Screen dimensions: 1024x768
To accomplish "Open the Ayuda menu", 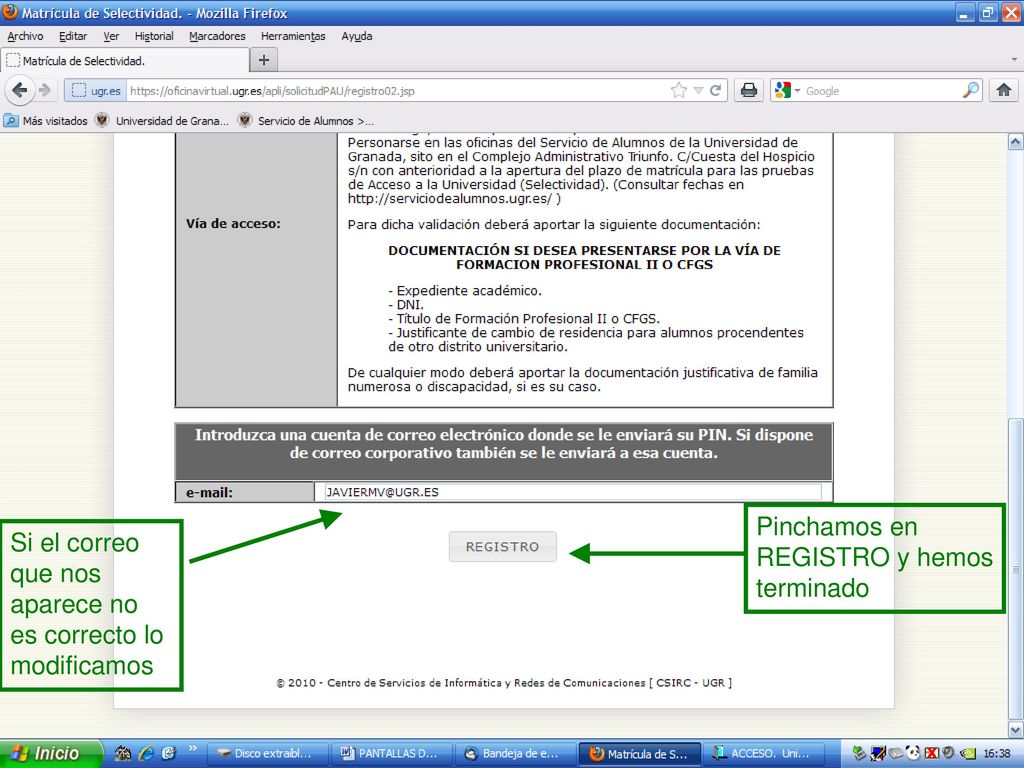I will point(357,36).
